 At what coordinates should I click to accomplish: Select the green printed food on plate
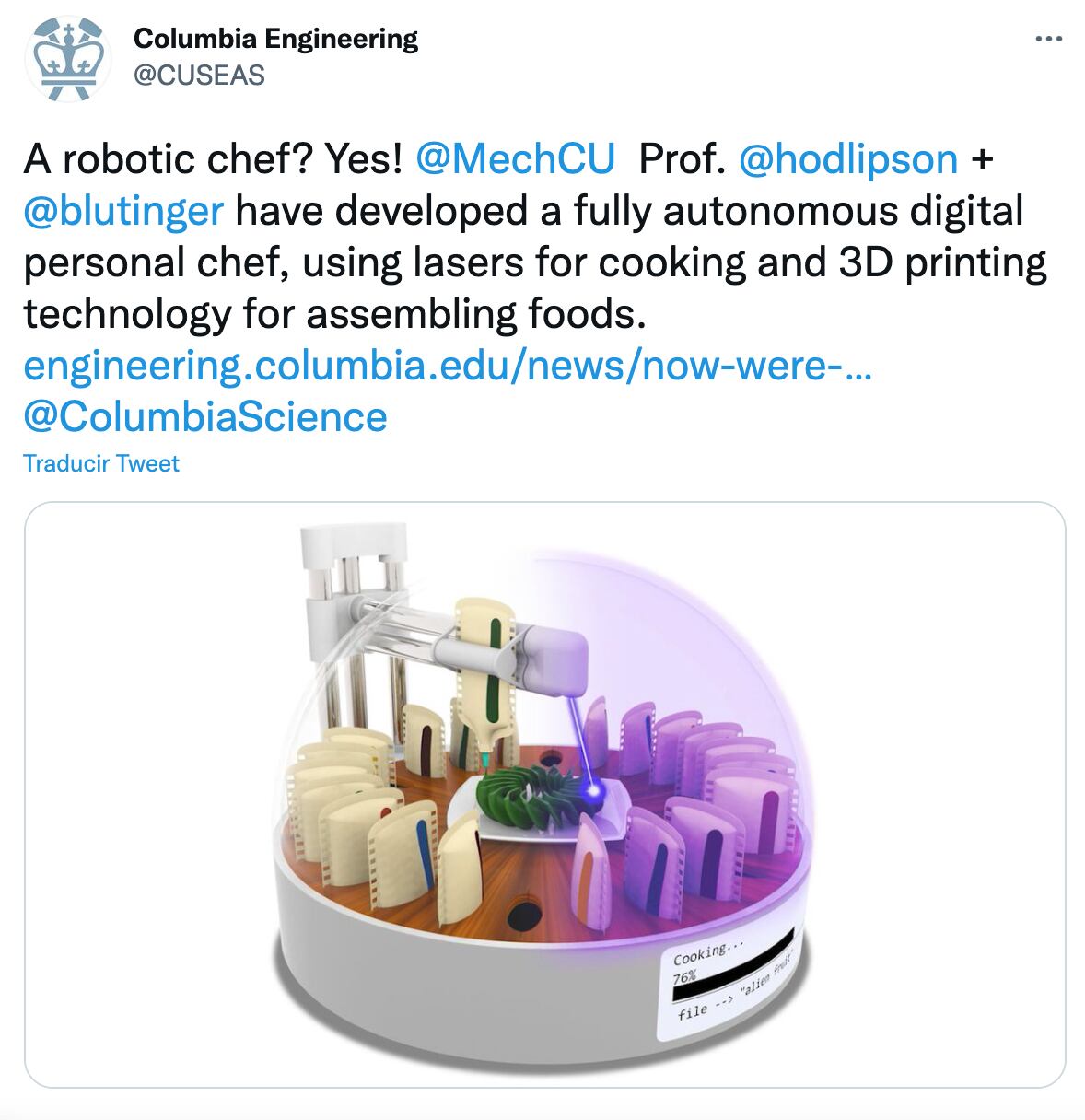[537, 796]
